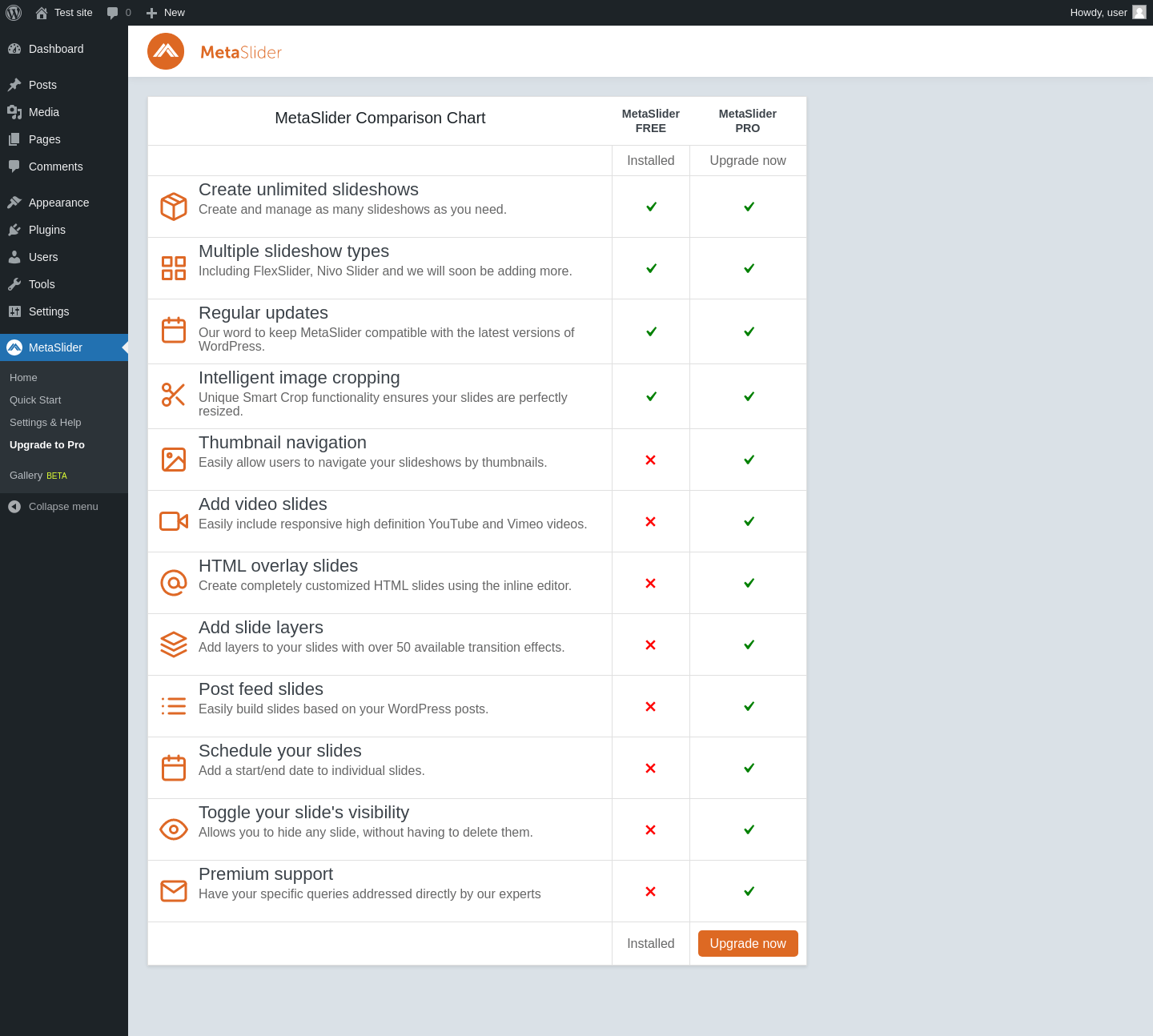Viewport: 1153px width, 1036px height.
Task: Click the MetaSlider PRO column header
Action: (748, 121)
